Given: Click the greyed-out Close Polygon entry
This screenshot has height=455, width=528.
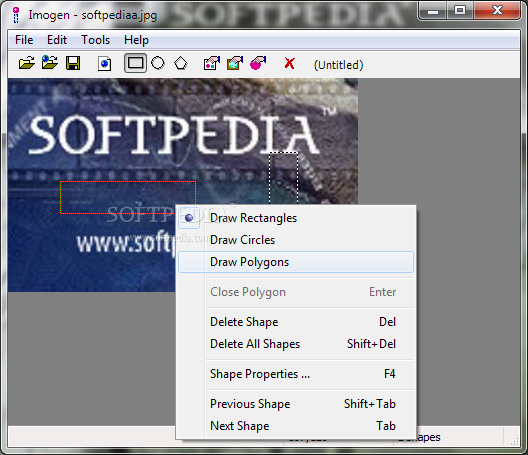Looking at the screenshot, I should pyautogui.click(x=296, y=292).
